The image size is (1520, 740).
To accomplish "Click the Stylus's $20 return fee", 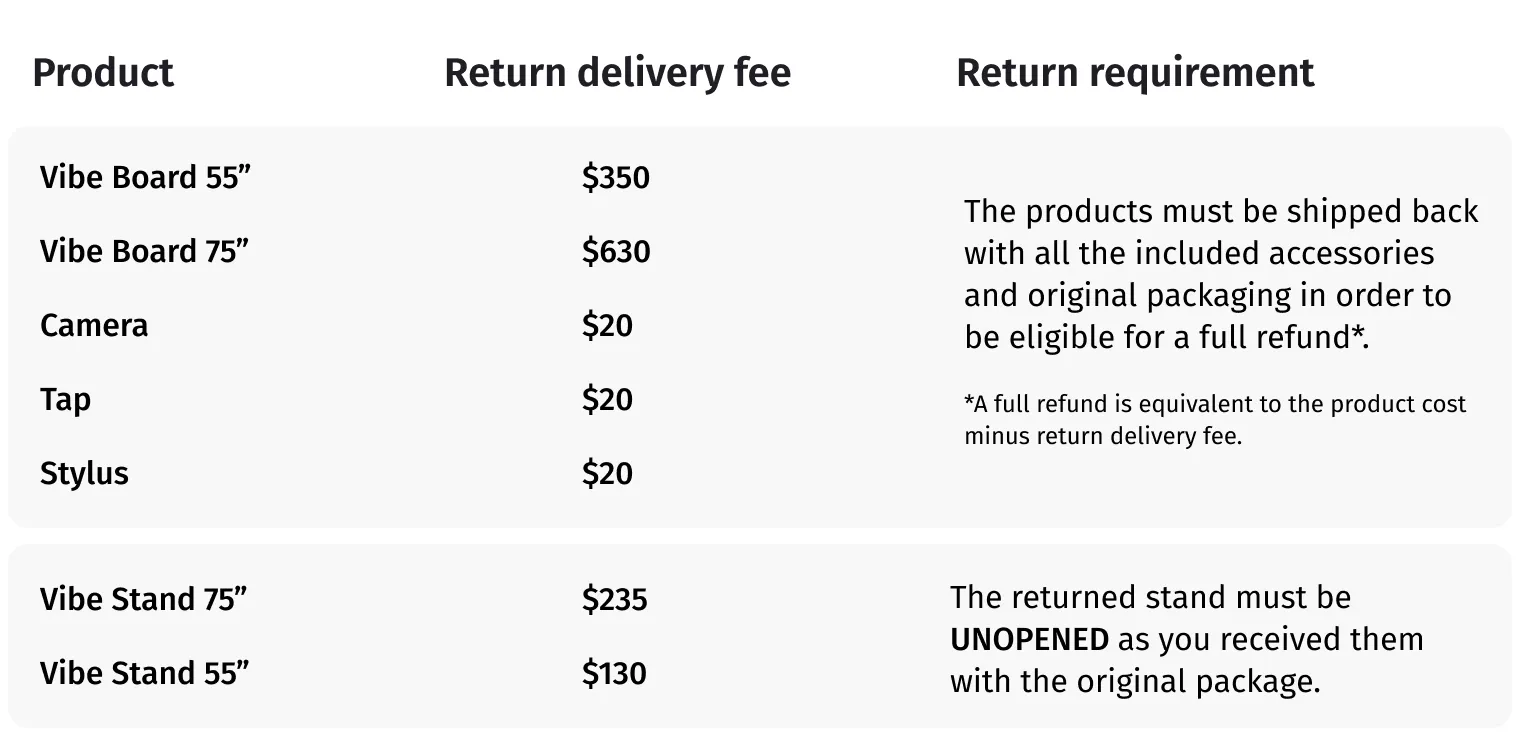I will [607, 473].
